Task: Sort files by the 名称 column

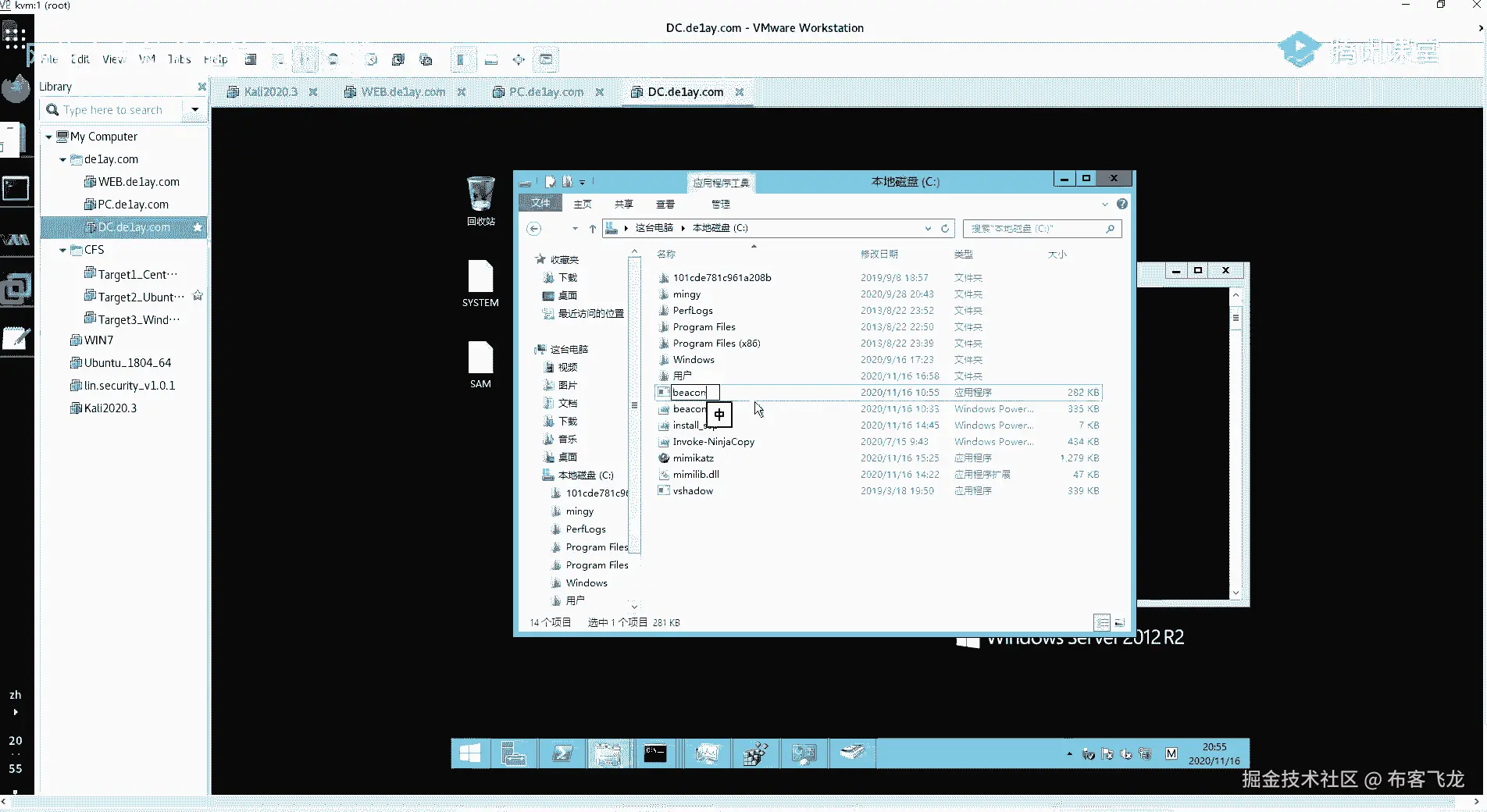Action: (666, 255)
